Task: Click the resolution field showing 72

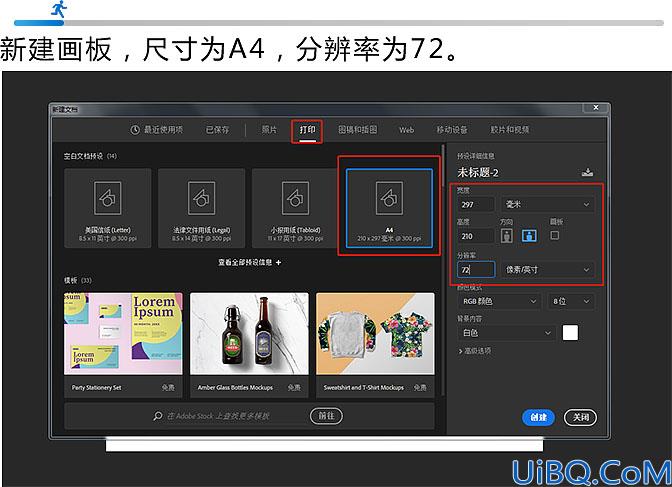Action: click(476, 270)
